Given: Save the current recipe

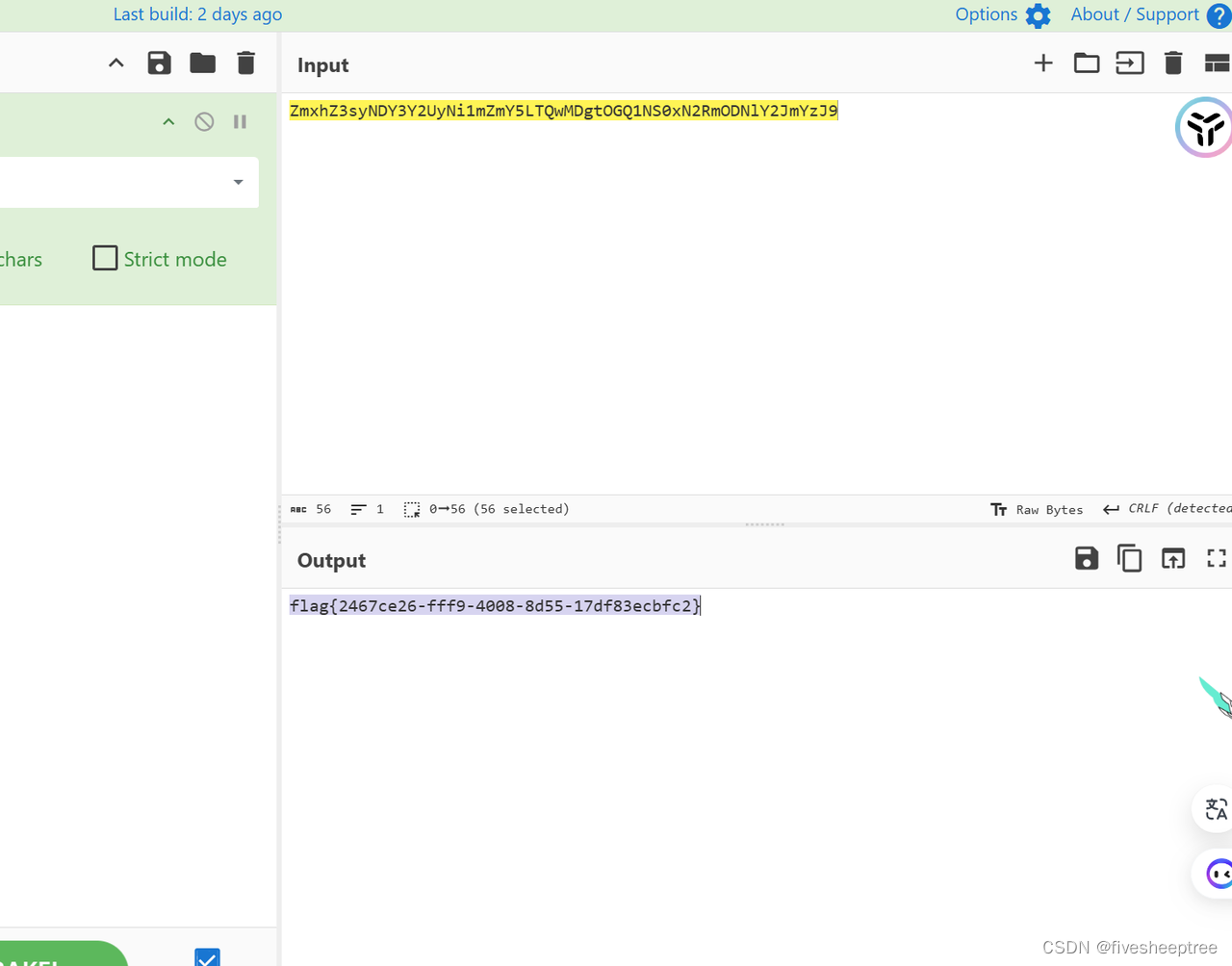Looking at the screenshot, I should tap(159, 63).
